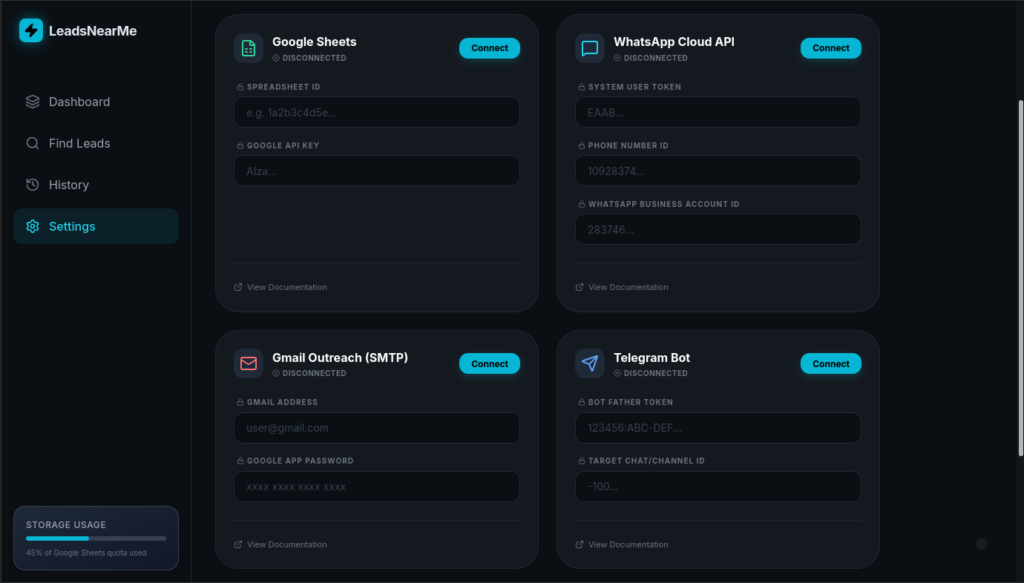Click the Google Sheets spreadsheet icon

tap(248, 48)
